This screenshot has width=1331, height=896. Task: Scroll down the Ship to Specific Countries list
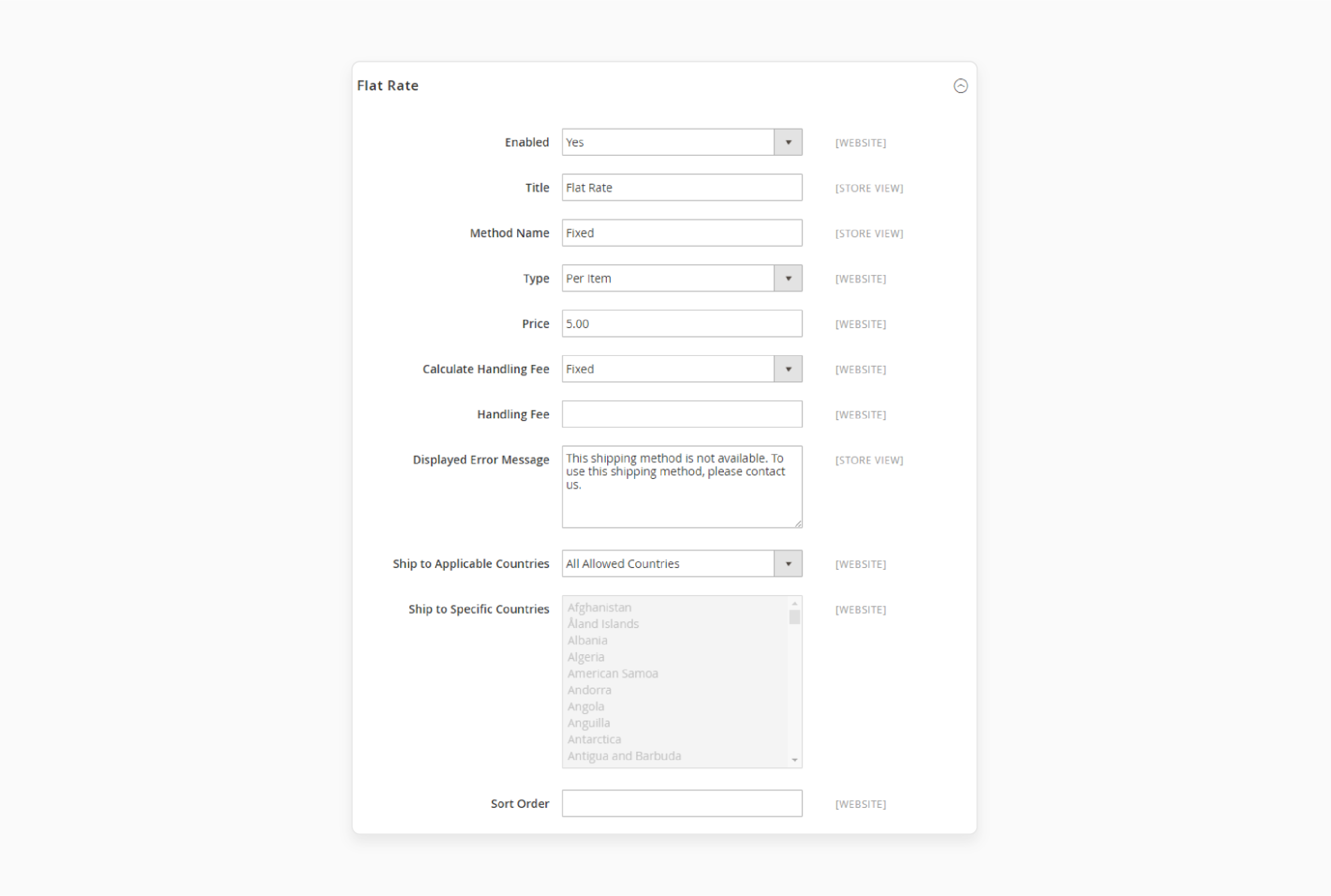point(794,760)
